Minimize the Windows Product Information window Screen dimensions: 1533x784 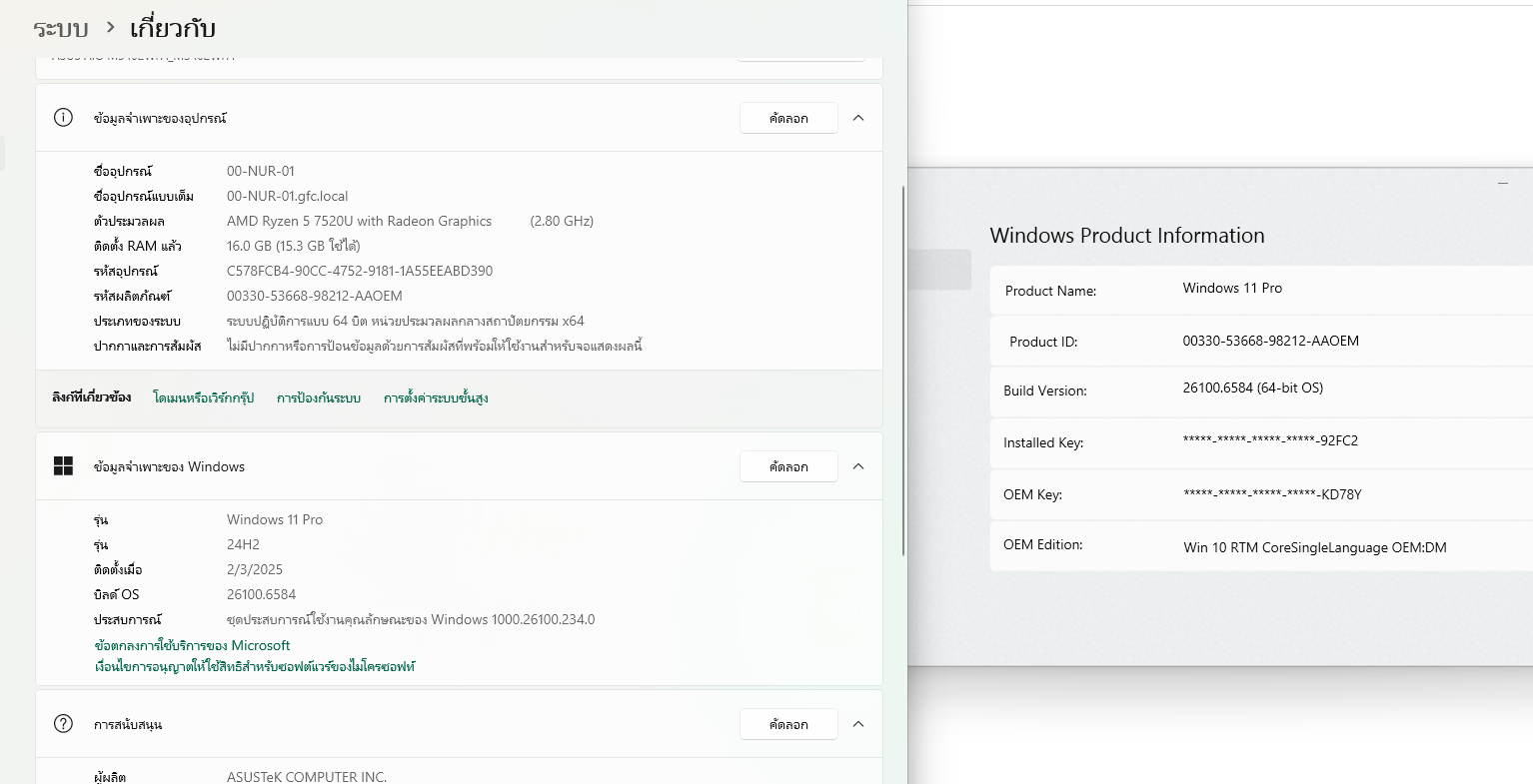coord(1502,184)
